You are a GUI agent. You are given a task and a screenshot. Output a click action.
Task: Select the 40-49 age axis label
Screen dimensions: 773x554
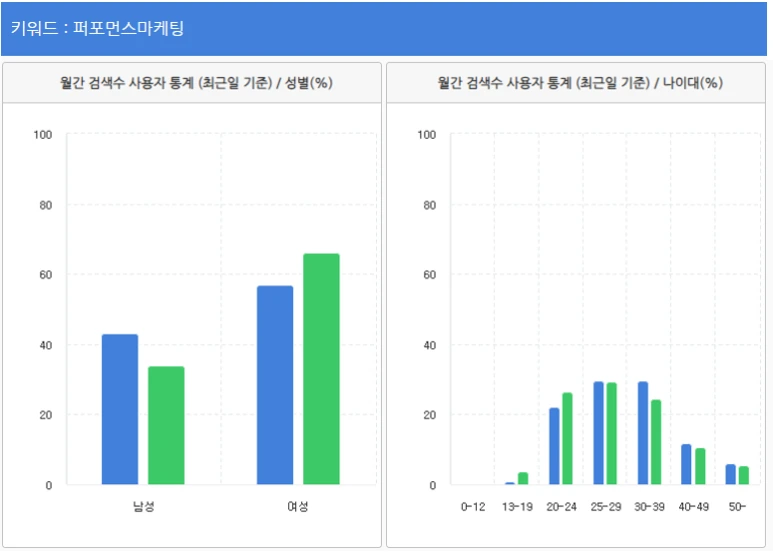694,507
